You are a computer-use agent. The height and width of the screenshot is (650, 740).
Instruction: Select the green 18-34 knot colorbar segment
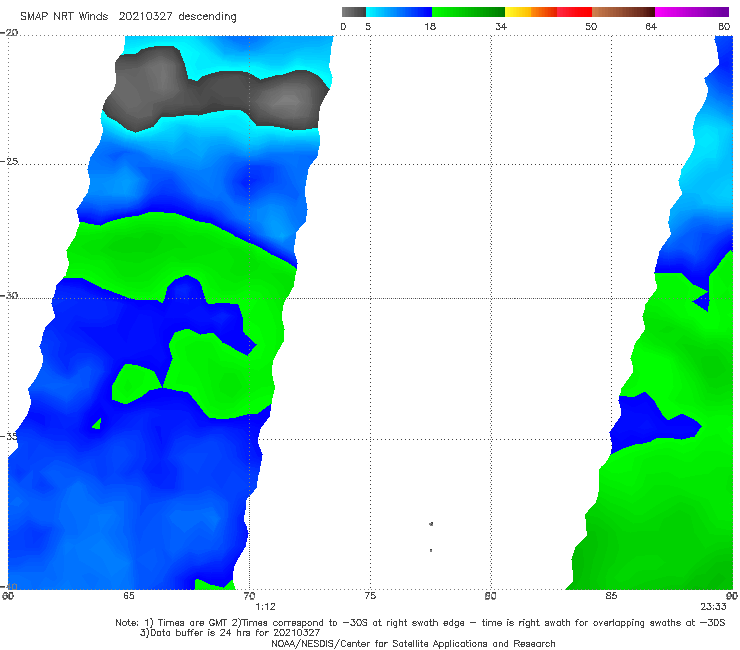pyautogui.click(x=468, y=12)
